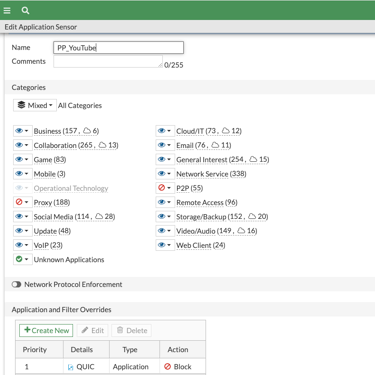Click the Email (76) category label

pyautogui.click(x=204, y=145)
